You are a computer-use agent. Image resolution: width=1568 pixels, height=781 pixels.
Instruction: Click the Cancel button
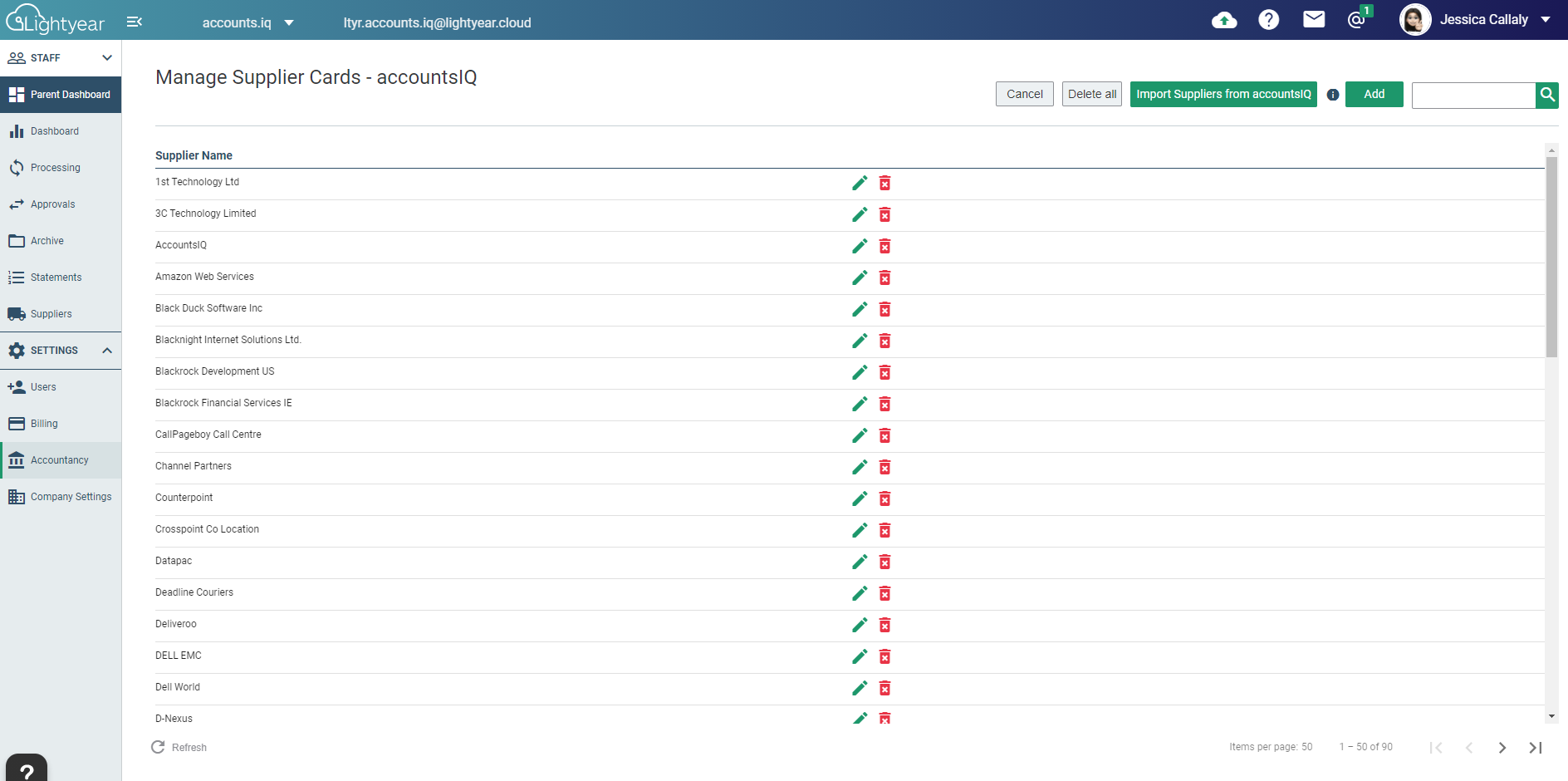pos(1025,94)
